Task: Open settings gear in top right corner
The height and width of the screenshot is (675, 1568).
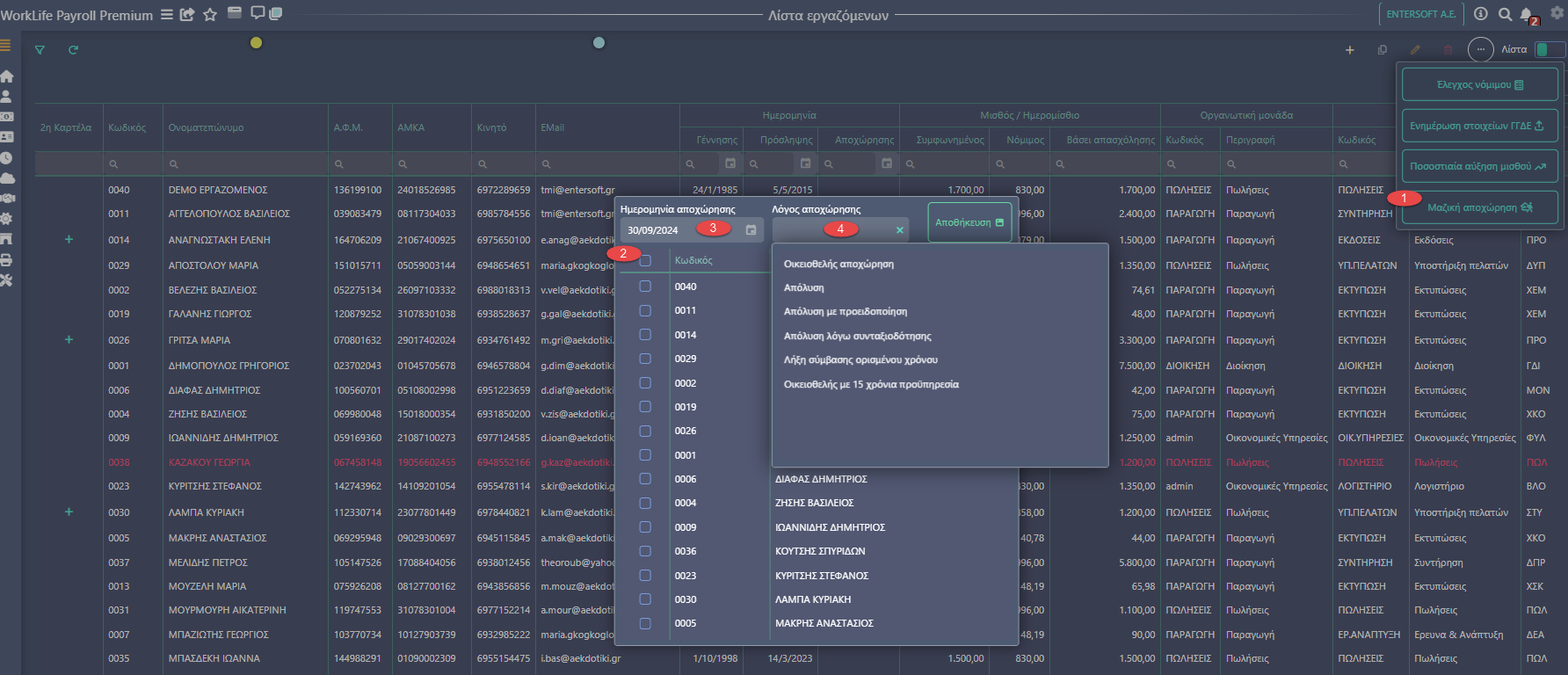Action: tap(1557, 13)
